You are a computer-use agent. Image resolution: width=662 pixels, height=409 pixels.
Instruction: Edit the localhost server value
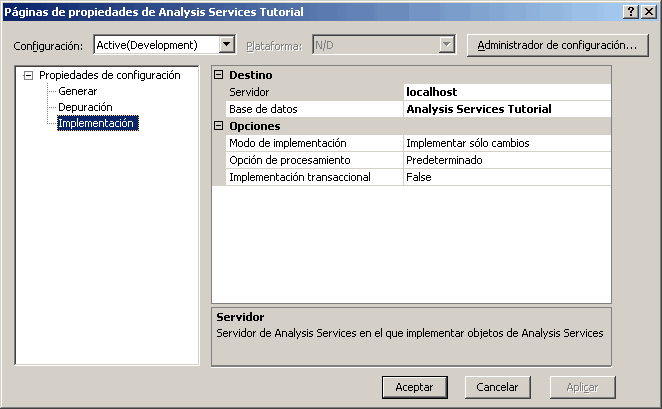coord(507,92)
